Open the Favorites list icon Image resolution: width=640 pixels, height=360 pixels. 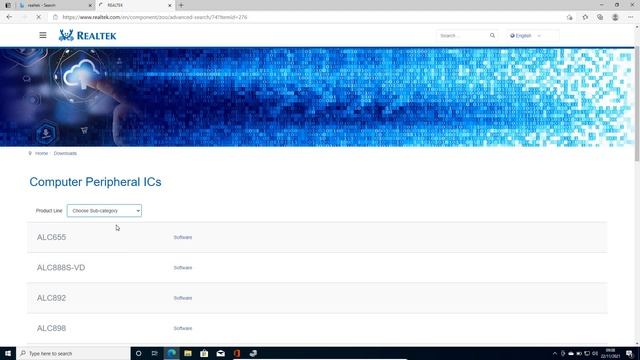click(x=585, y=17)
